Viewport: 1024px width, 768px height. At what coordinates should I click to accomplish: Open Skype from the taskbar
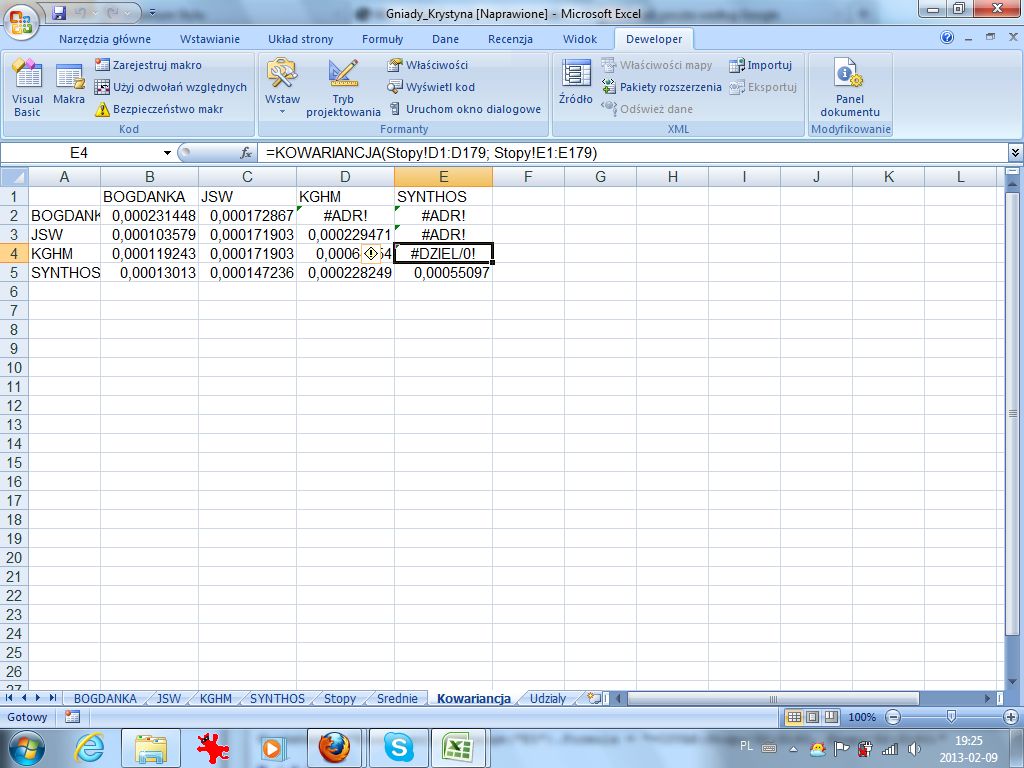pyautogui.click(x=398, y=746)
